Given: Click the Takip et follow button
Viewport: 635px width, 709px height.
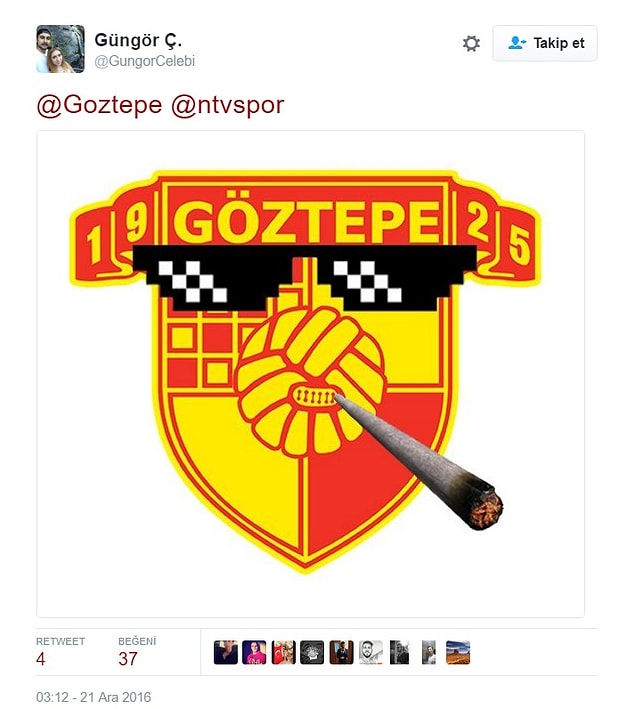Looking at the screenshot, I should [x=545, y=43].
